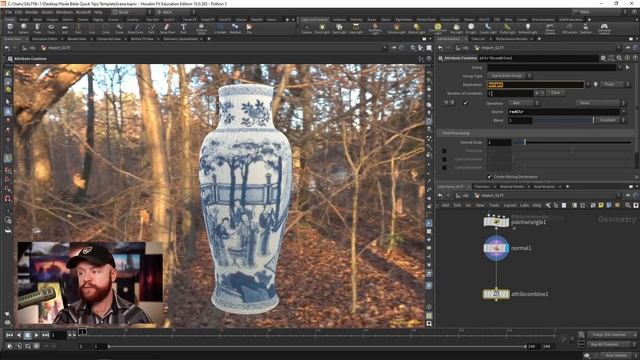Click group selection arrow next to Group field
Viewport: 640px width, 360px height.
point(627,67)
